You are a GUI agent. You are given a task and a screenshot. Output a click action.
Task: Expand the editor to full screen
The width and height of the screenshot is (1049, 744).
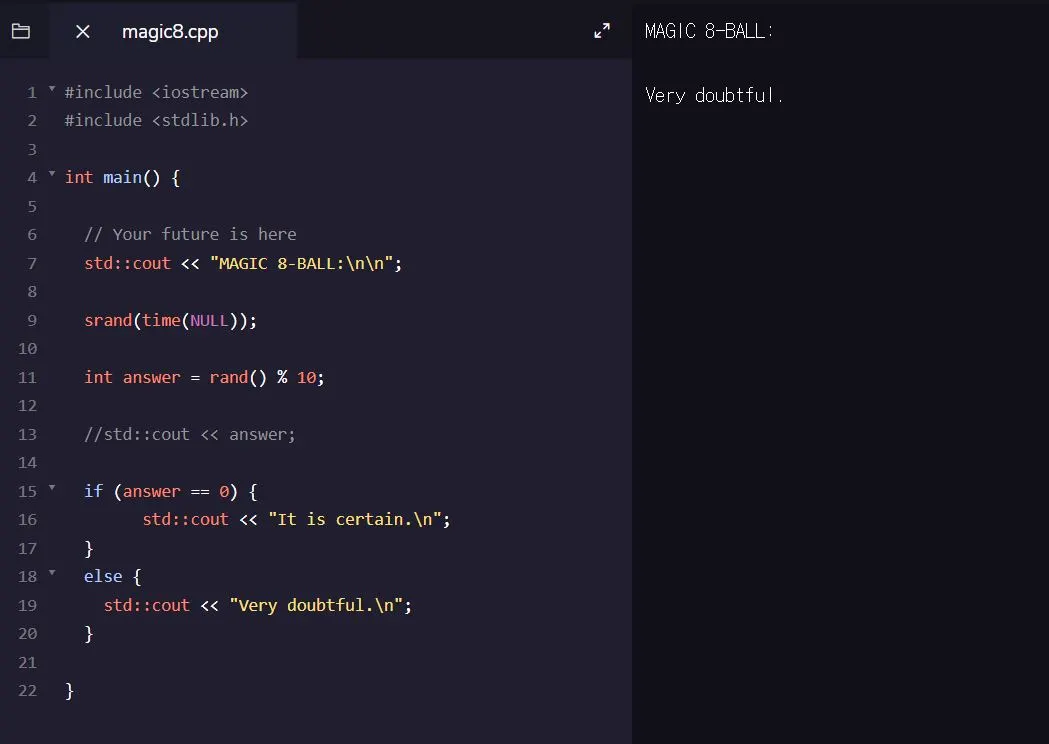602,31
